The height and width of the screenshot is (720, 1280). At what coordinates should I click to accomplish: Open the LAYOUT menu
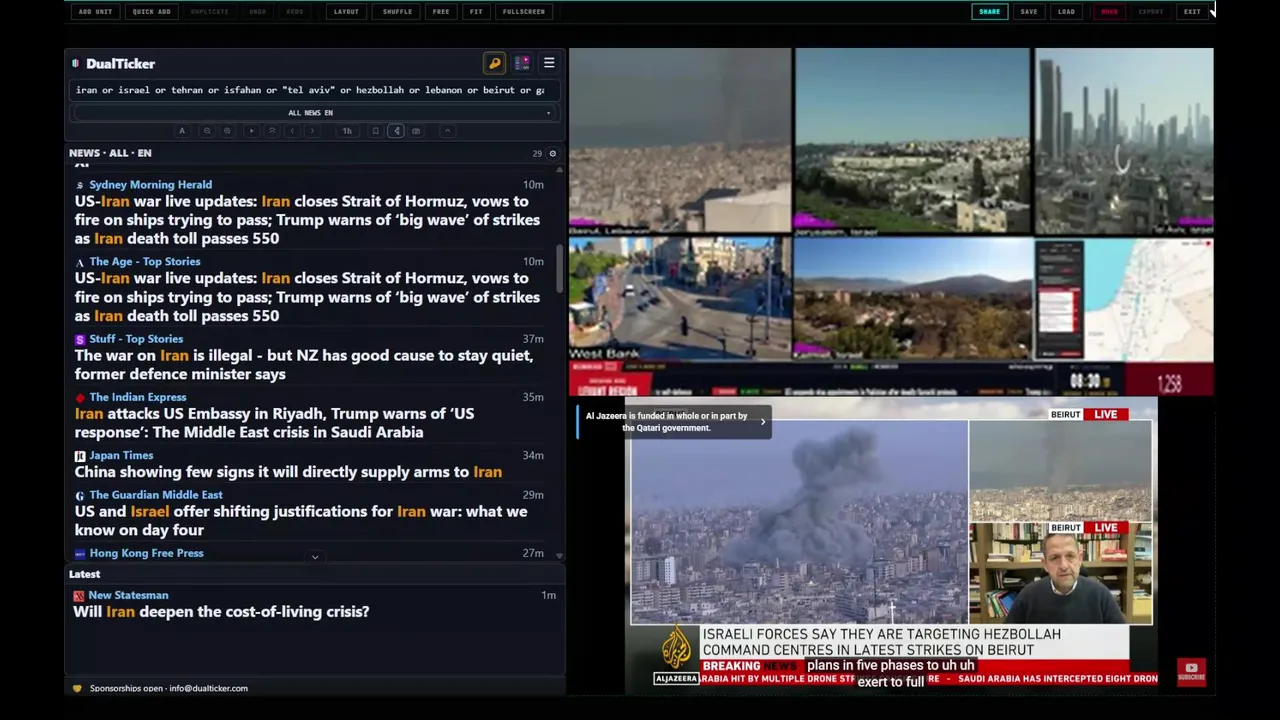pyautogui.click(x=346, y=12)
